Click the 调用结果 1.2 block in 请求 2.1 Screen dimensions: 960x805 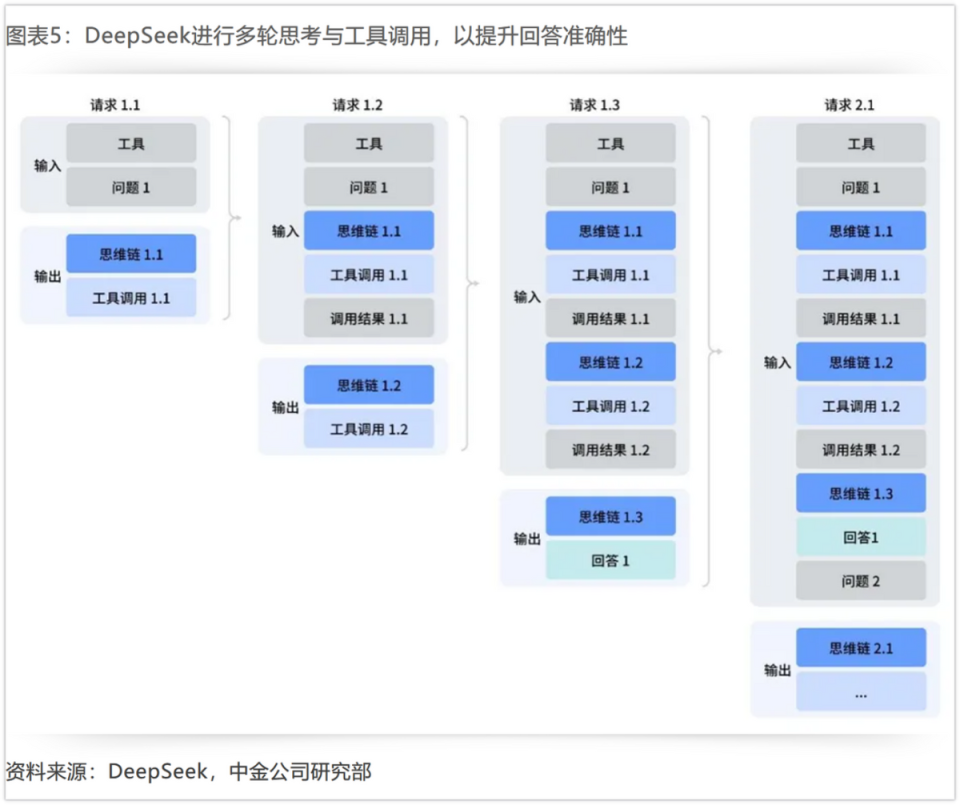pos(861,450)
